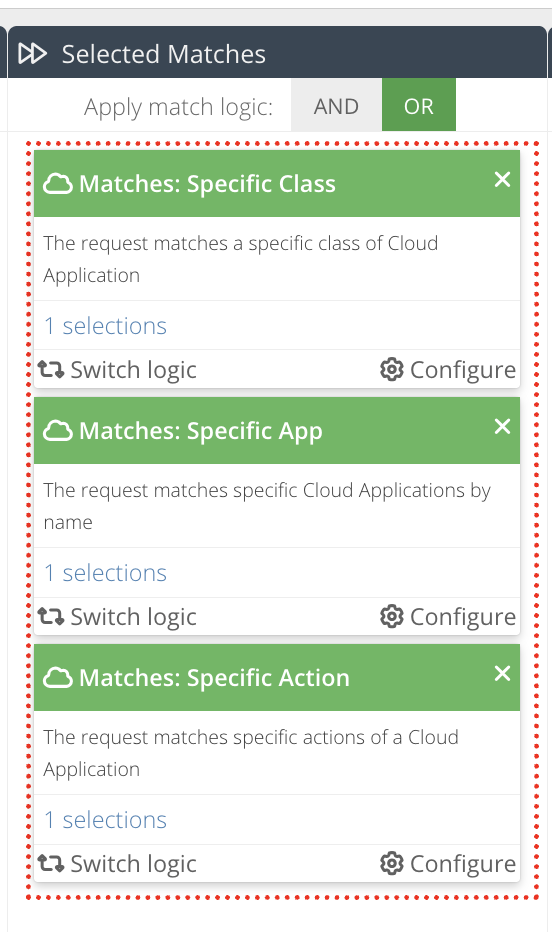Remove the Matches: Specific App card

tap(502, 426)
